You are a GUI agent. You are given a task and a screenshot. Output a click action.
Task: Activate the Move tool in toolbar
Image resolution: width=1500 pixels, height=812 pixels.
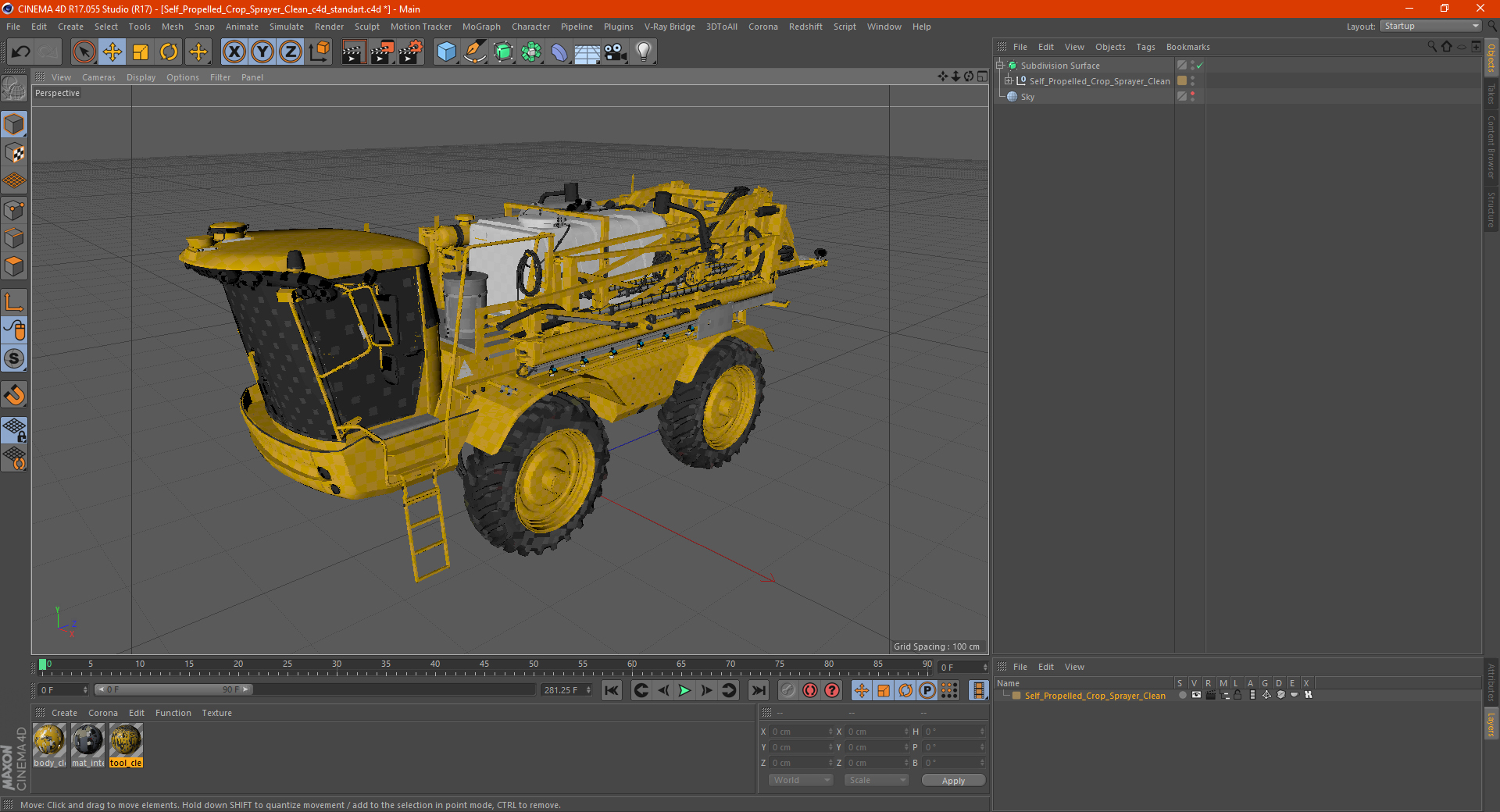[112, 52]
